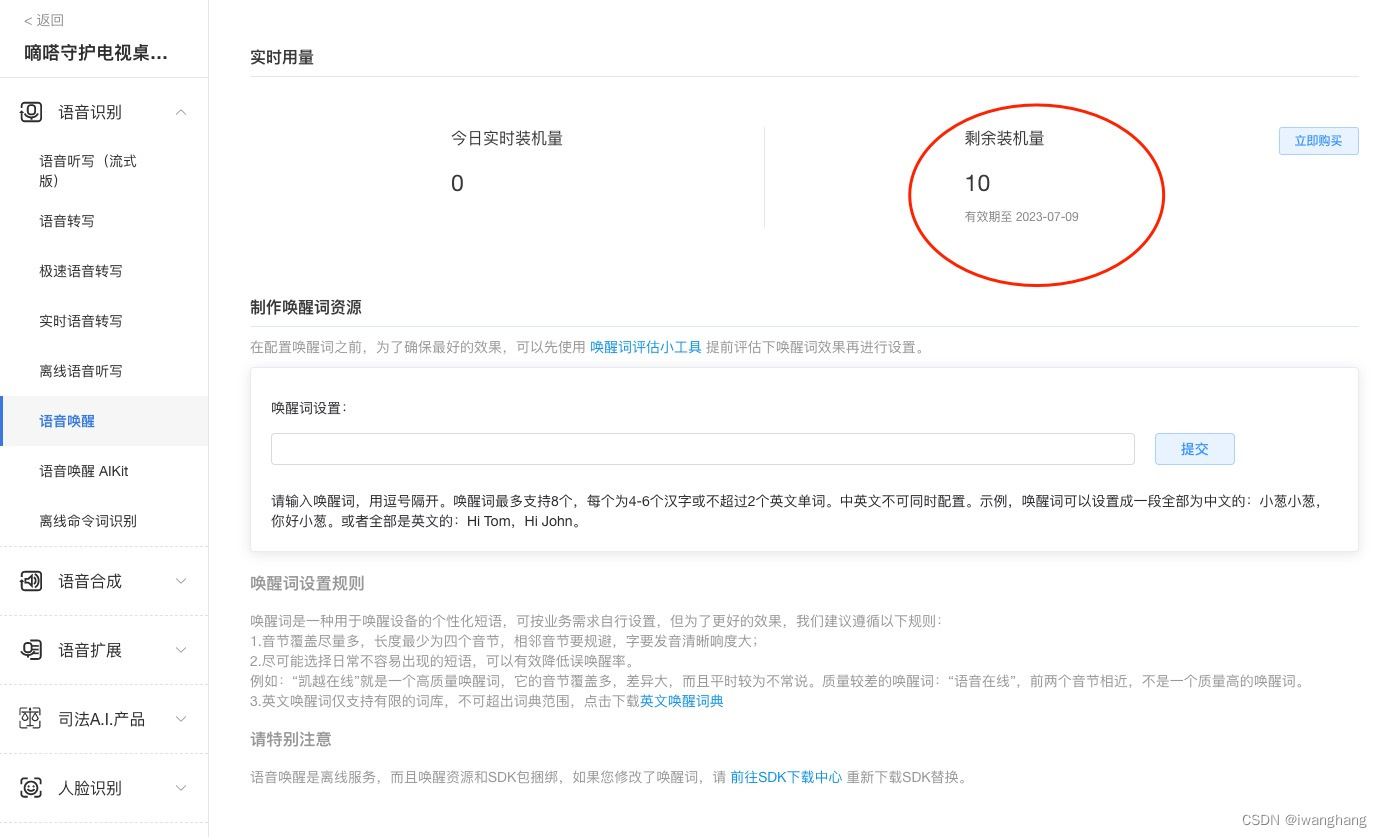Expand the 司法A.I.产品 section chevron
Viewport: 1382px width, 837px height.
coord(181,719)
